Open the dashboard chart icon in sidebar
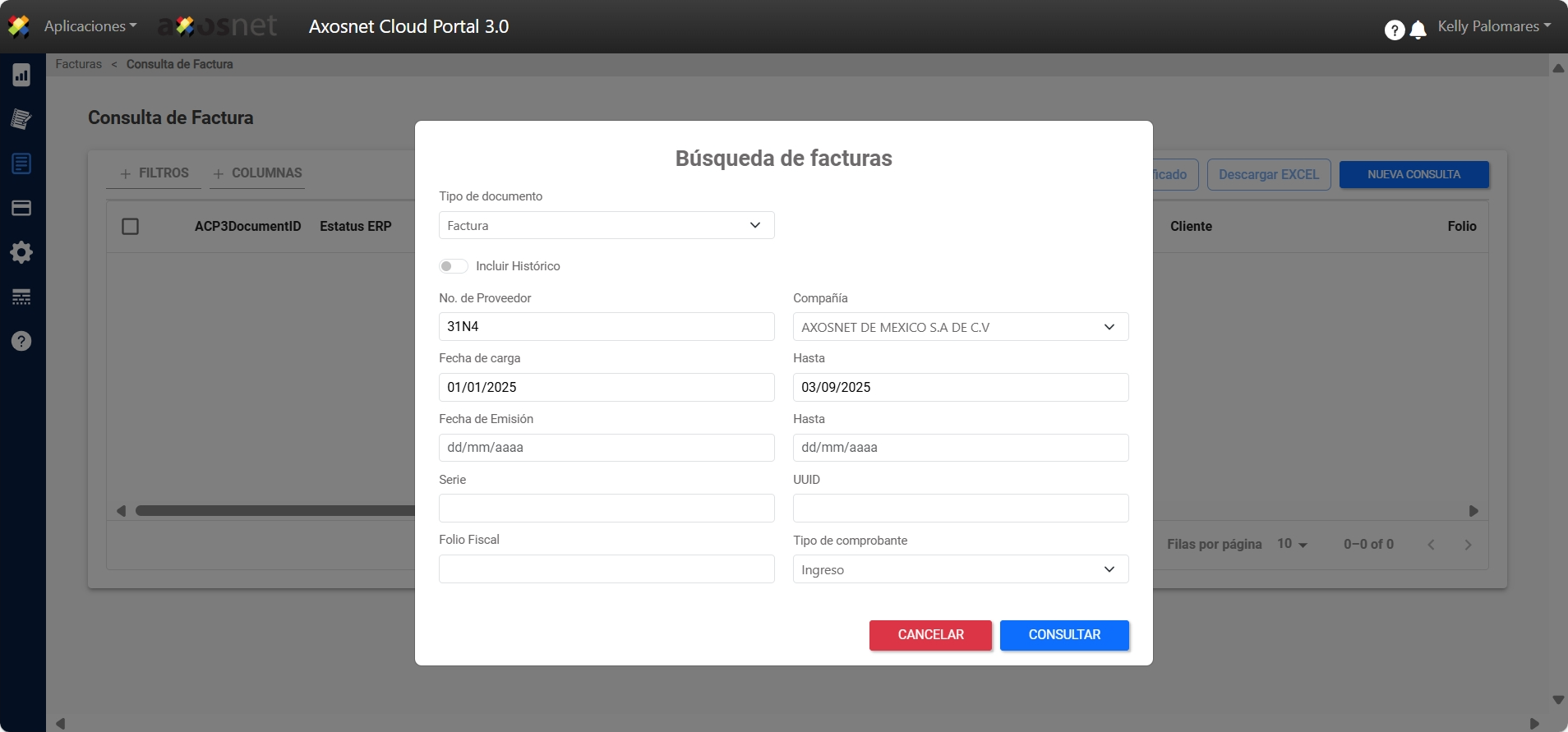 click(21, 76)
